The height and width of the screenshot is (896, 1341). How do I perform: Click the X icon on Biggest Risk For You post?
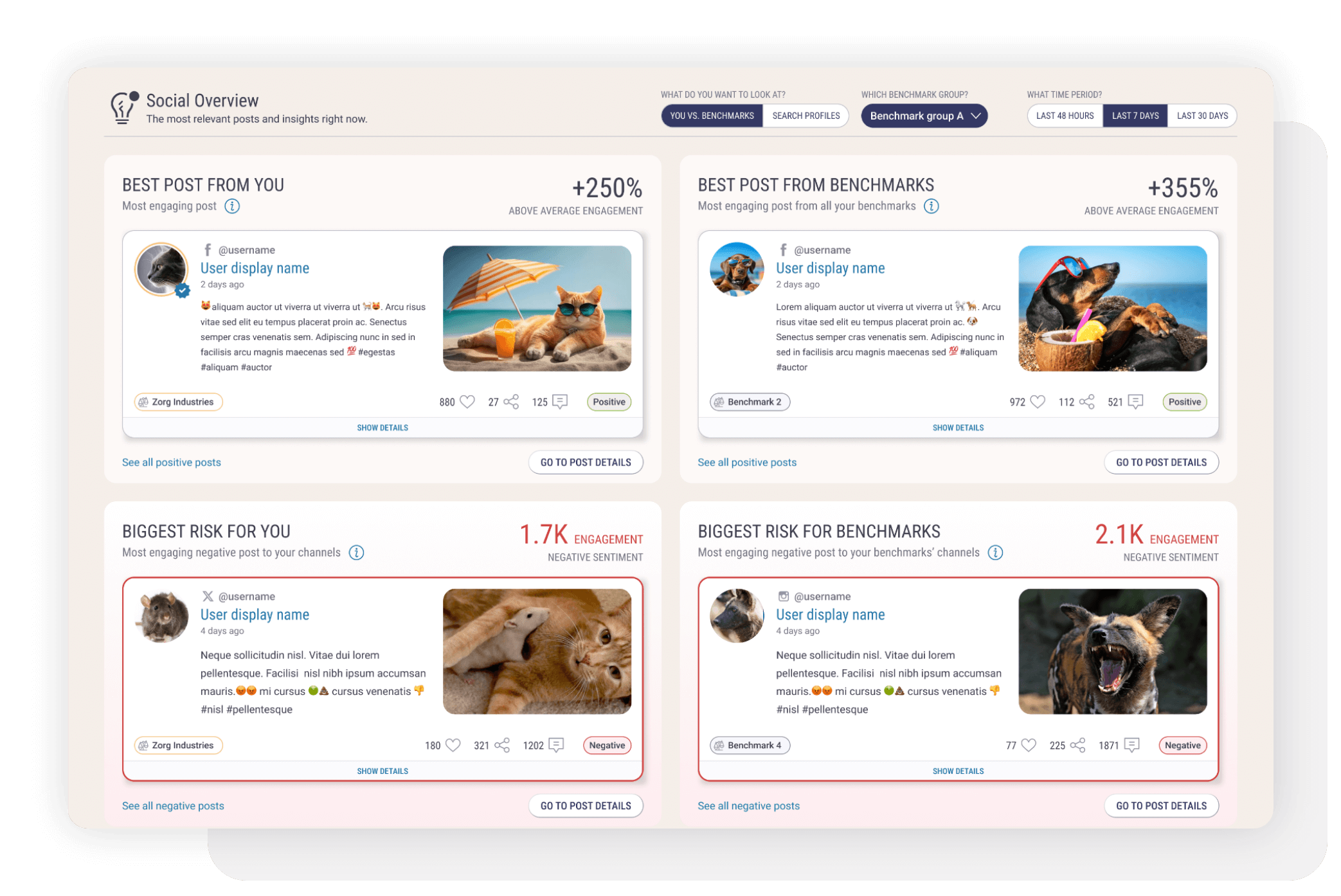click(207, 596)
